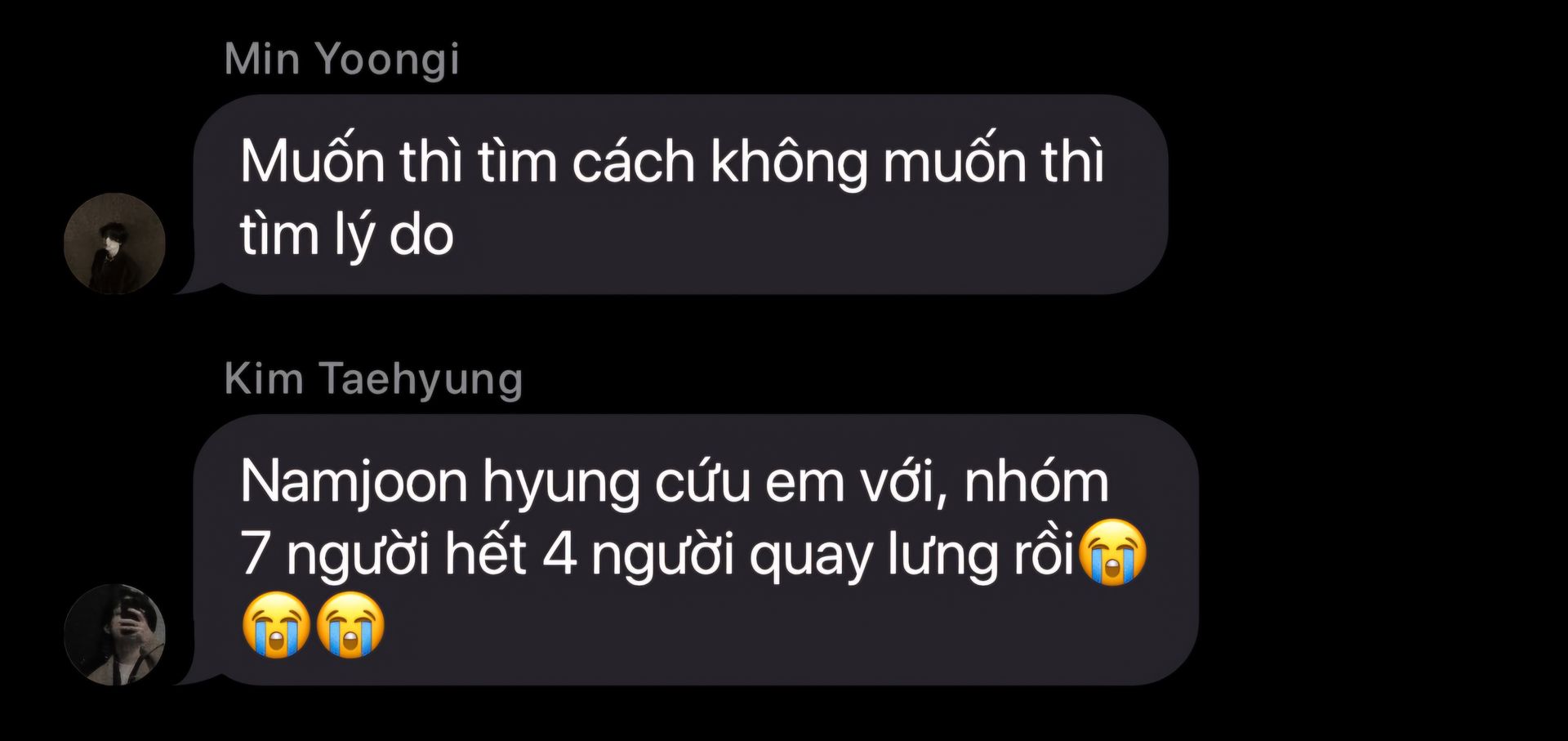Open Kim Taehyung's profile avatar
The height and width of the screenshot is (741, 1568).
coord(114,634)
